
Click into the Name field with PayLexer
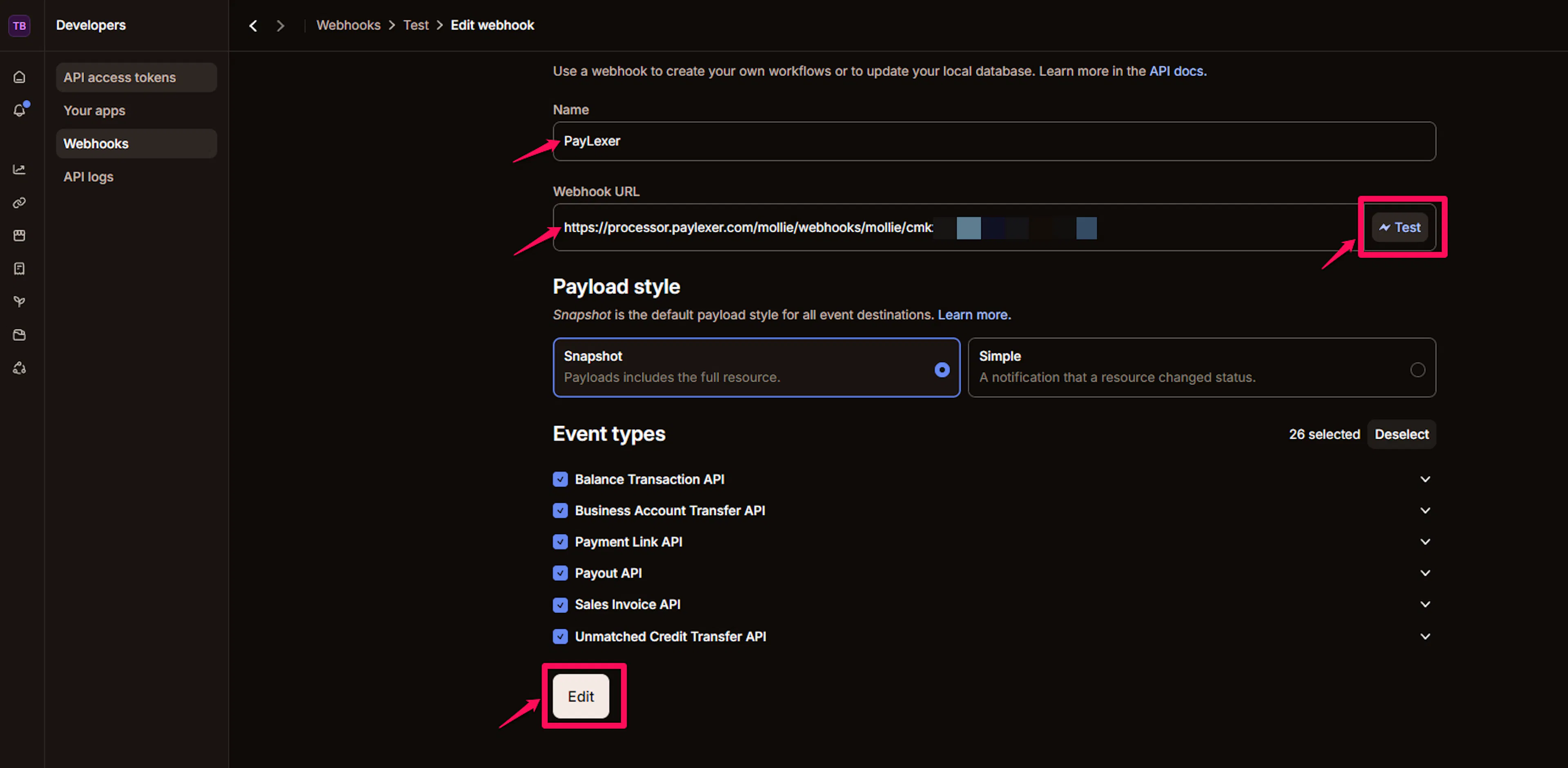pos(994,141)
